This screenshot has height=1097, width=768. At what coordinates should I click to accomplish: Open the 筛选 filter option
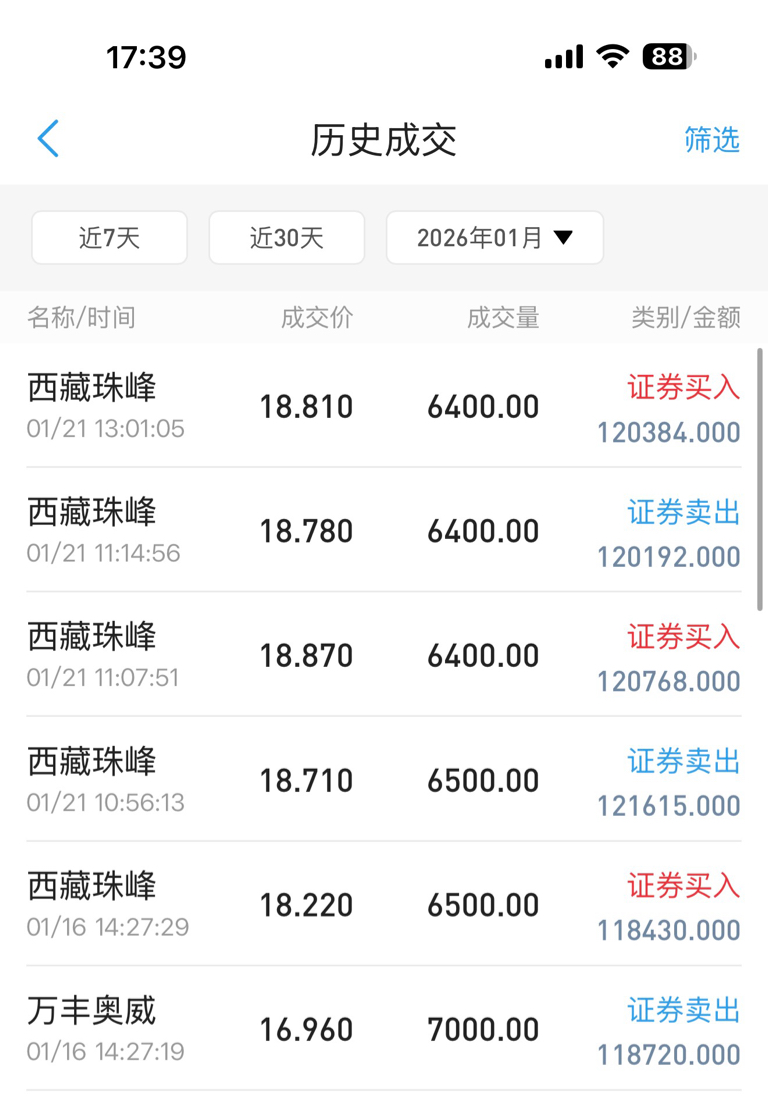tap(711, 139)
